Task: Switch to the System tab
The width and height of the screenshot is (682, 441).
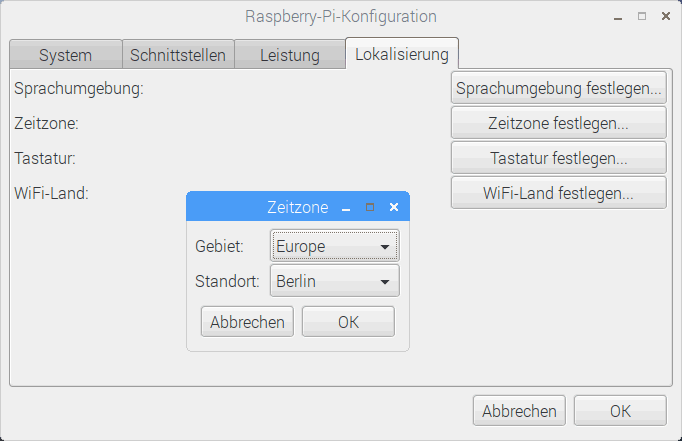Action: (x=65, y=55)
